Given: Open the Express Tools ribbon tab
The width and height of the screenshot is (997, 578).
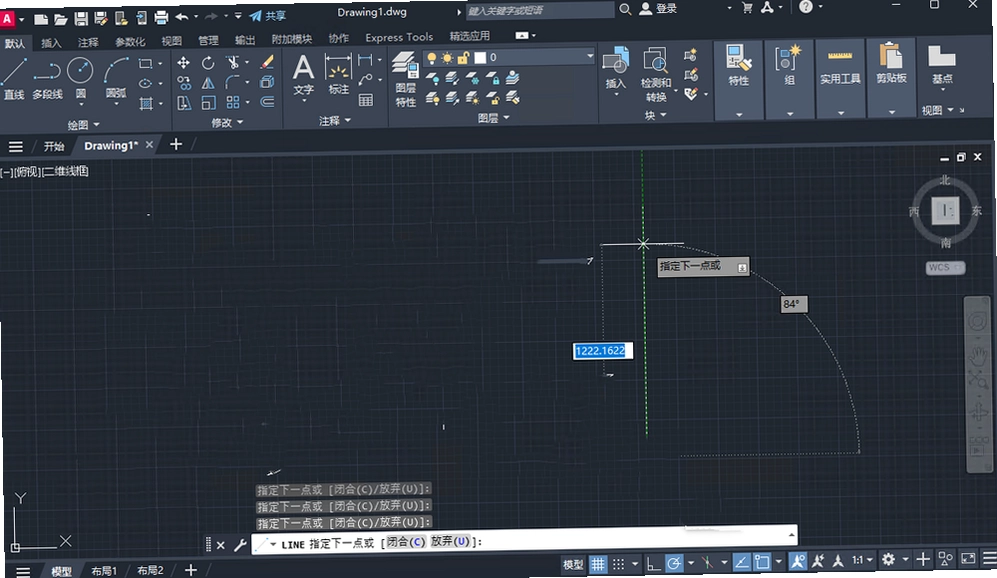Looking at the screenshot, I should (x=399, y=38).
